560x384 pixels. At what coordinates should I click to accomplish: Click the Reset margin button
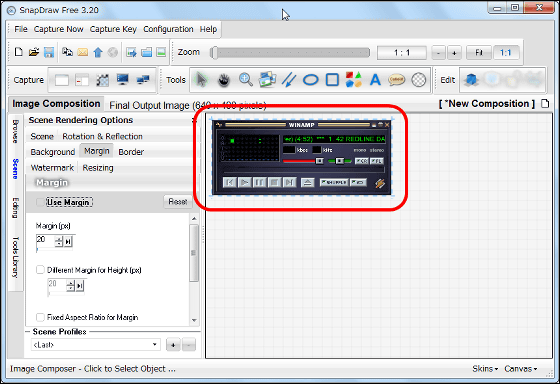(x=178, y=202)
